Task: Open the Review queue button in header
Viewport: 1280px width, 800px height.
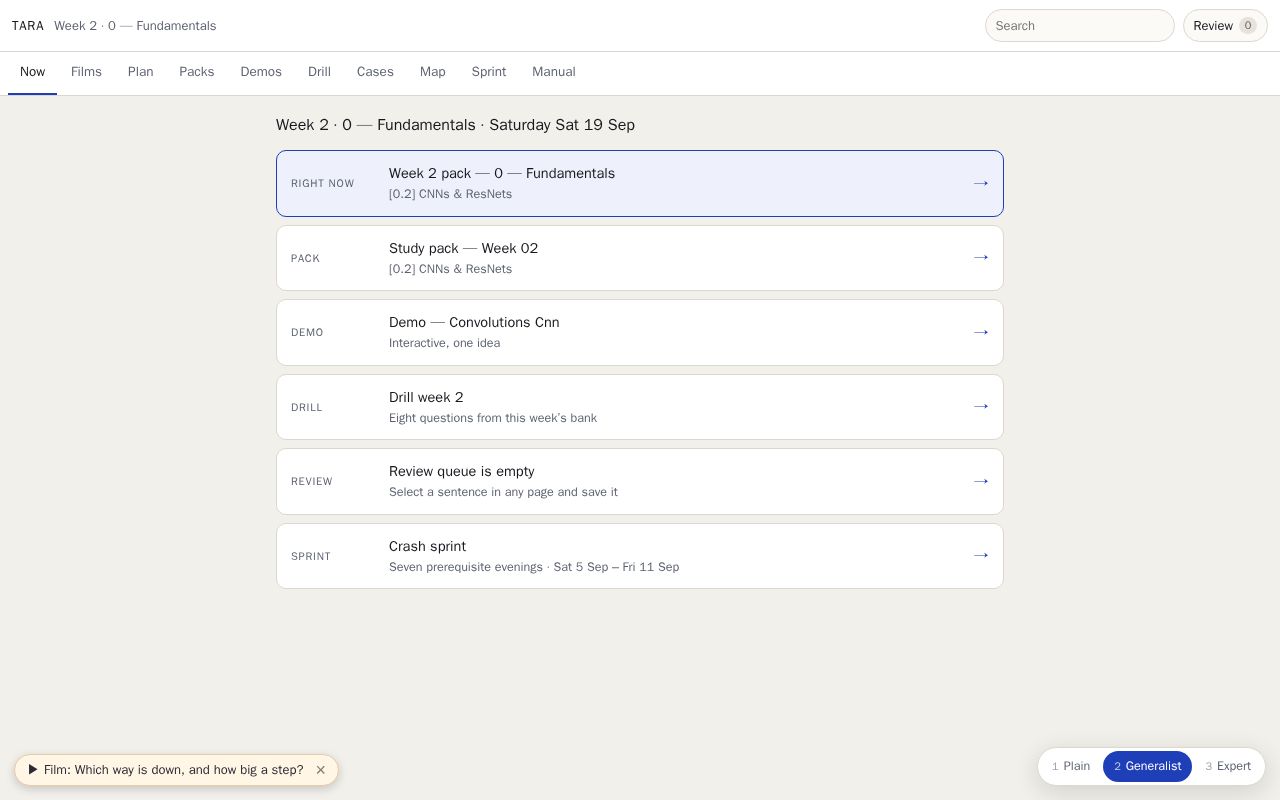Action: click(x=1225, y=26)
